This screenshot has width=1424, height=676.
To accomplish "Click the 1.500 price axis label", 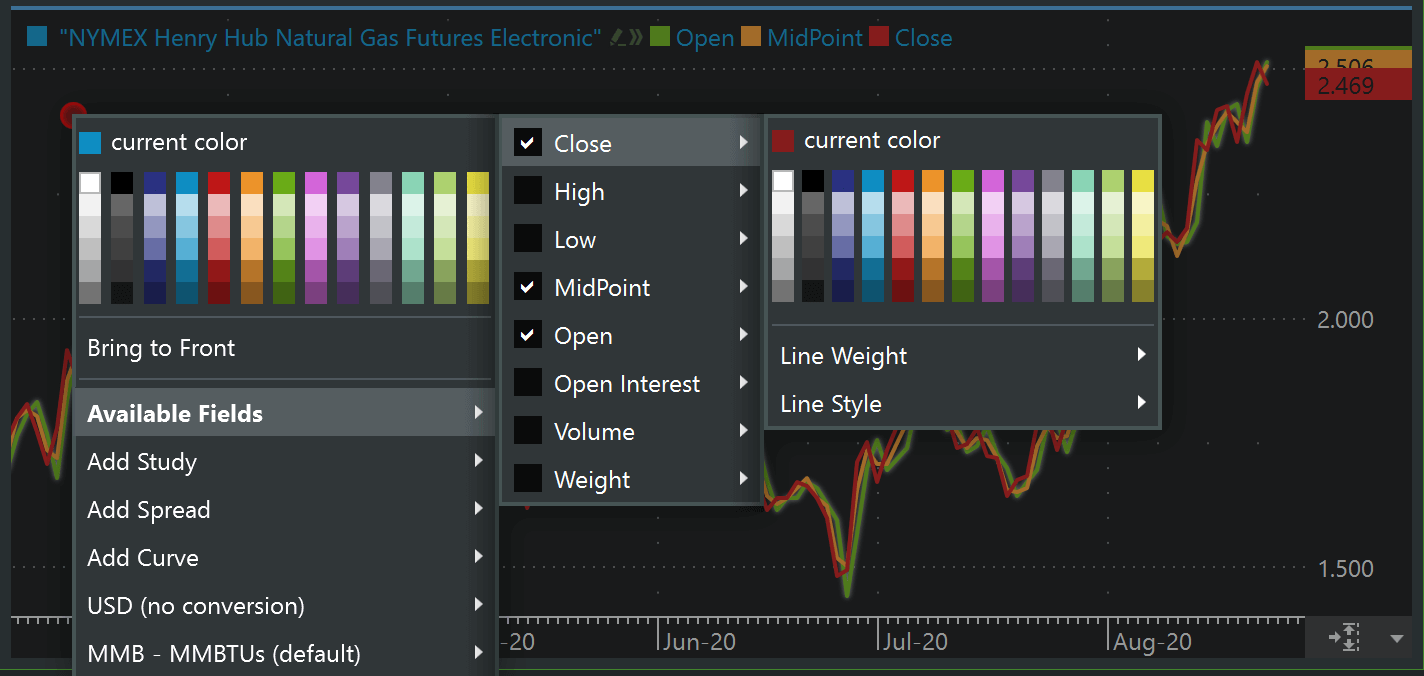I will 1346,569.
